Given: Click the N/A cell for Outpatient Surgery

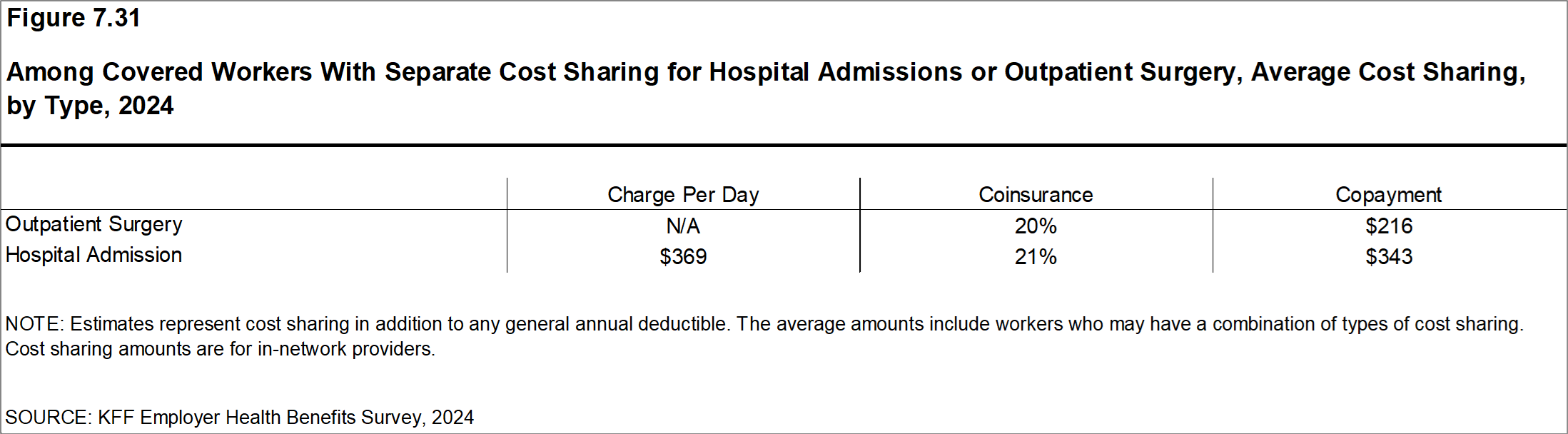Looking at the screenshot, I should point(683,226).
